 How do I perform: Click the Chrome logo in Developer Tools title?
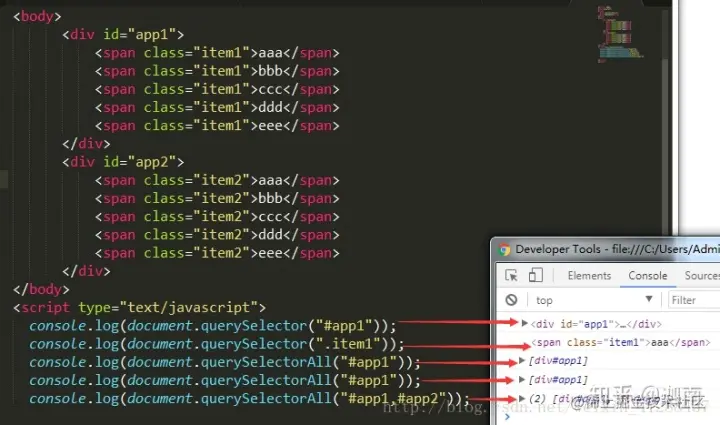pyautogui.click(x=505, y=249)
